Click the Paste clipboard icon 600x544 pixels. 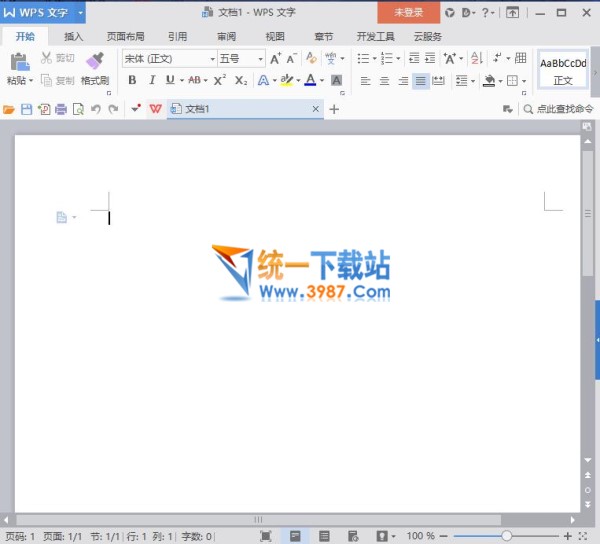pyautogui.click(x=20, y=62)
